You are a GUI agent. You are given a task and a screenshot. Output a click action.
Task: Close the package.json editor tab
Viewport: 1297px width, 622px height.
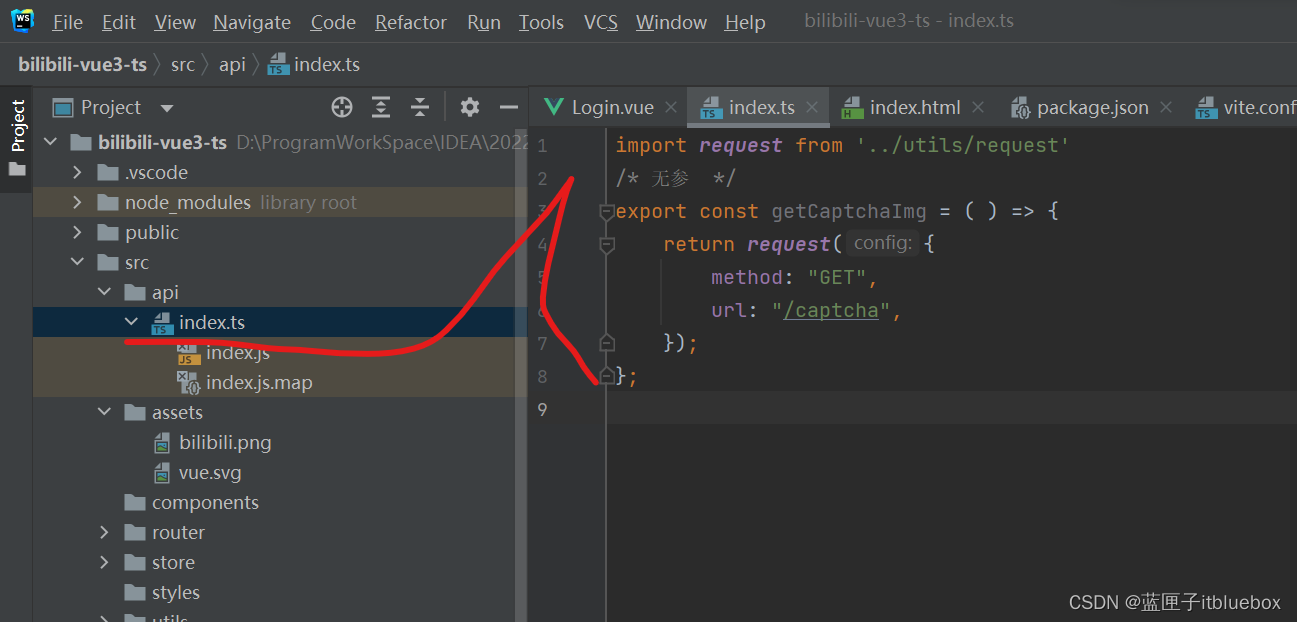point(1166,107)
